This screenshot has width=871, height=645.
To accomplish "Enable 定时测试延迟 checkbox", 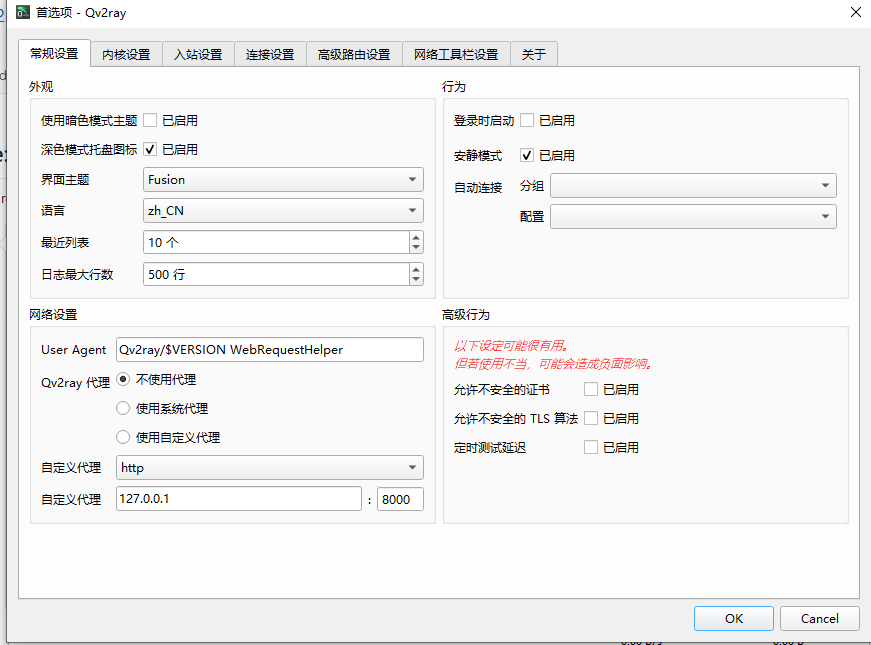I will tap(591, 447).
